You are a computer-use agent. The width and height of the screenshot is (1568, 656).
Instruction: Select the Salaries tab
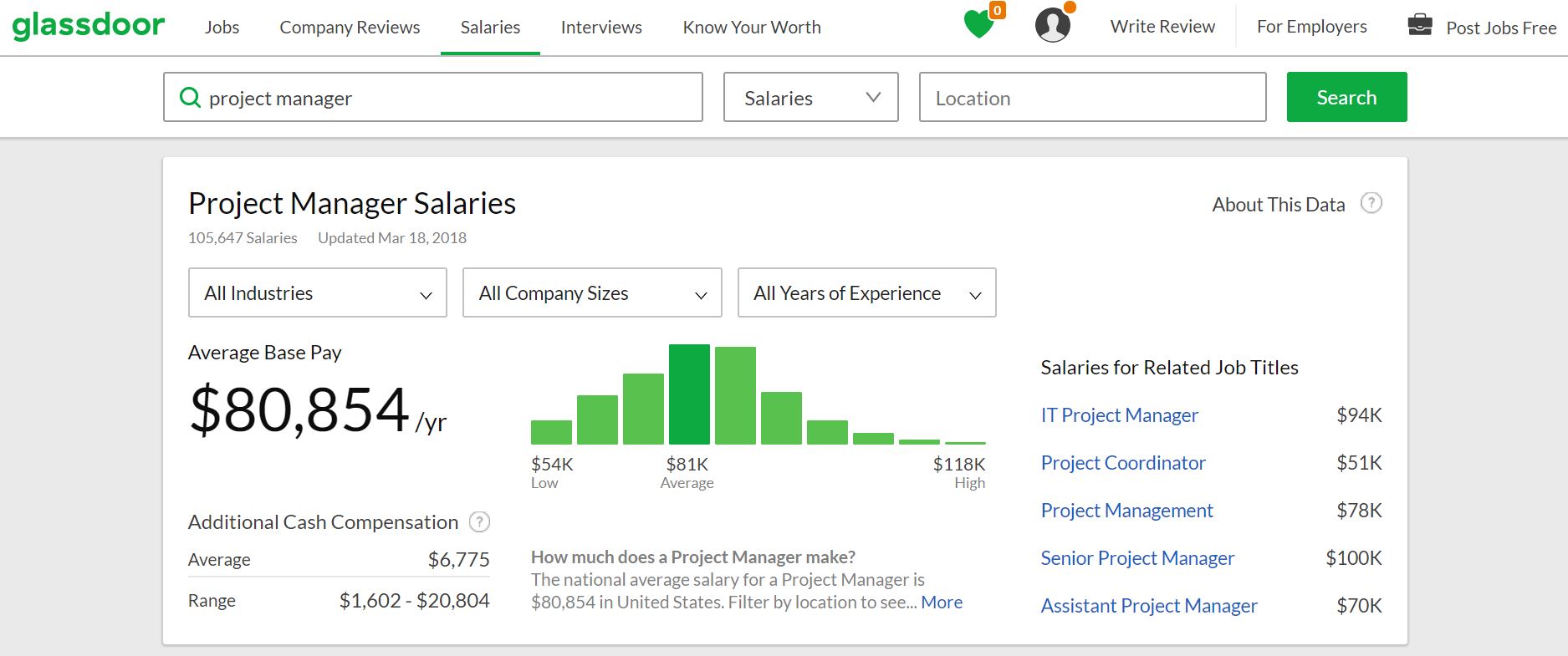tap(490, 27)
